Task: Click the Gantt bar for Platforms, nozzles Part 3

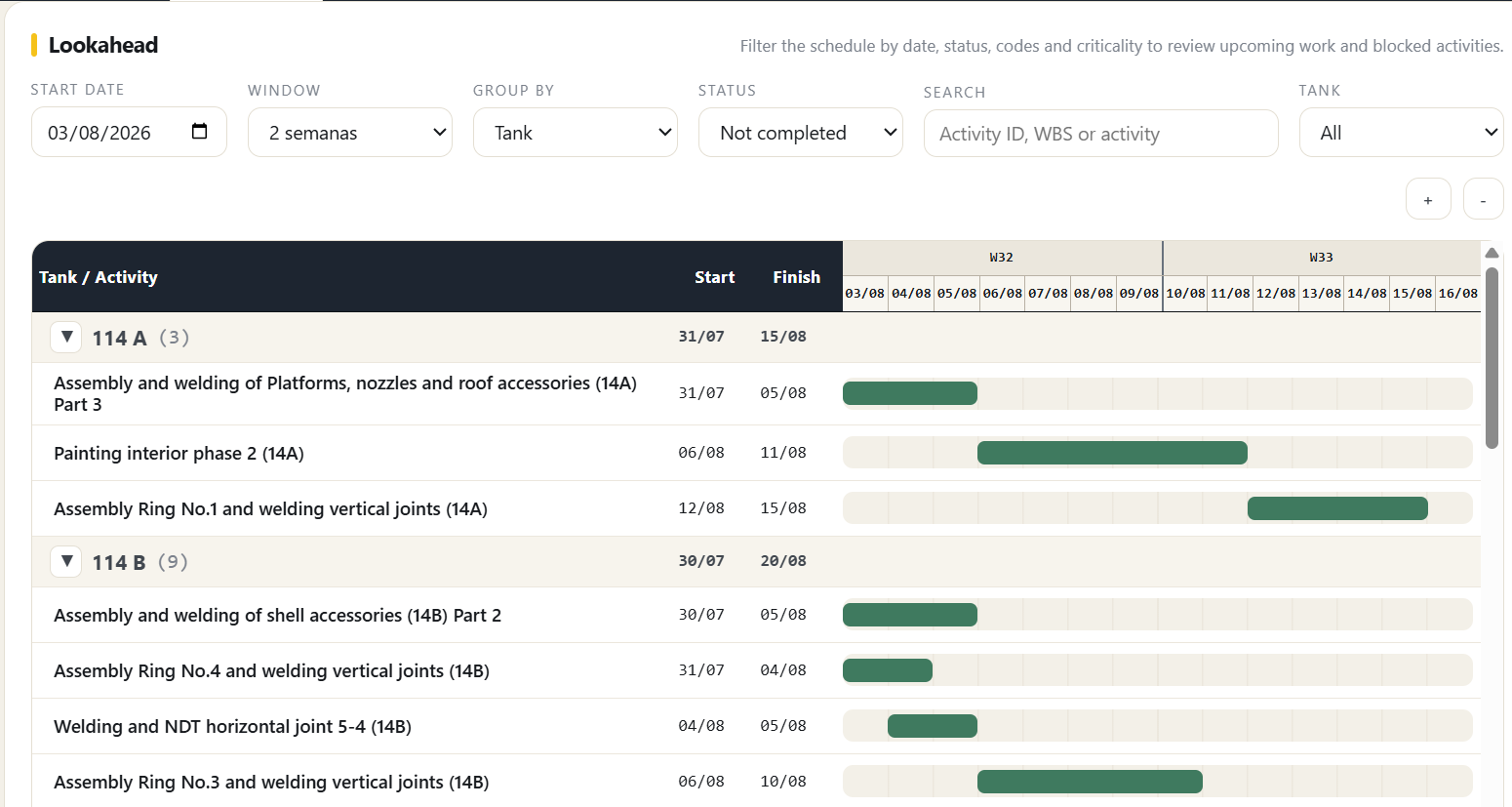Action: tap(910, 393)
